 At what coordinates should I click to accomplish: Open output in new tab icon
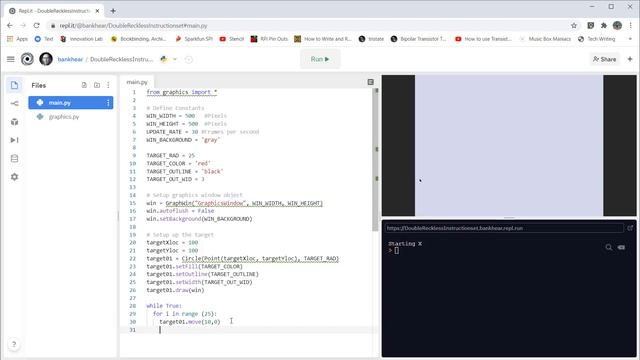630,228
